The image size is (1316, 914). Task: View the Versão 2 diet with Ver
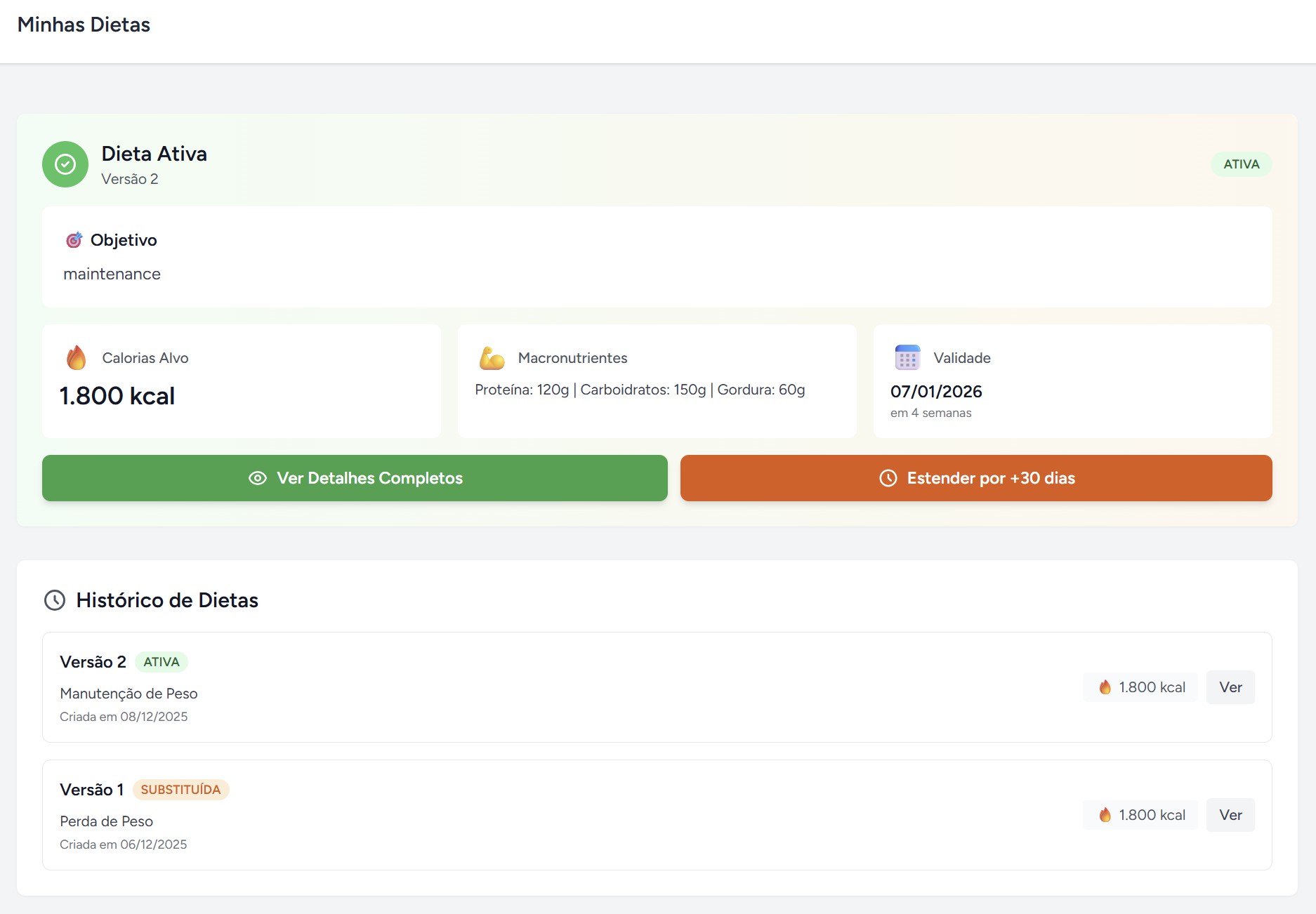tap(1230, 687)
